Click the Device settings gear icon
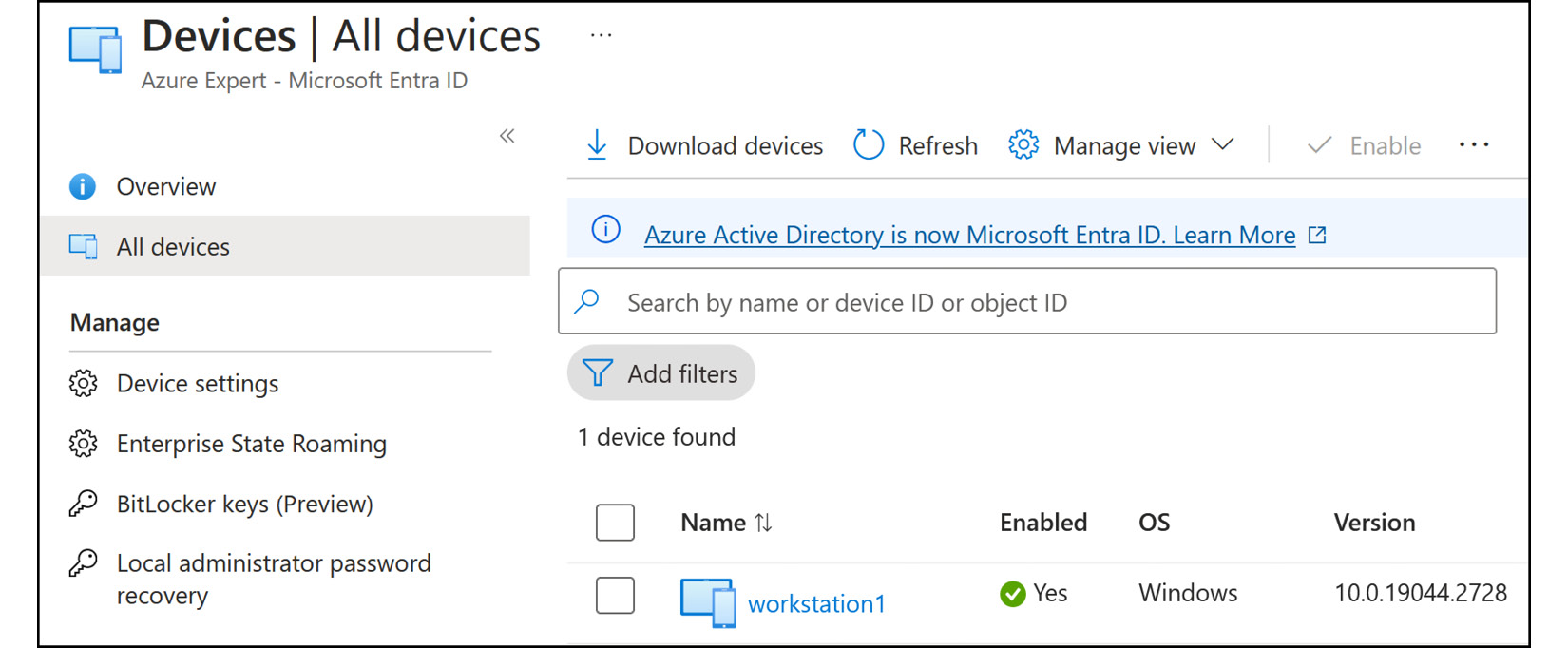The height and width of the screenshot is (648, 1568). point(83,383)
